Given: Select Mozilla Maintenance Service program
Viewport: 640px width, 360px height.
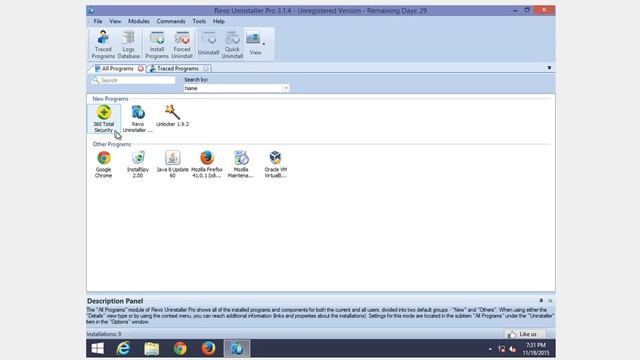Looking at the screenshot, I should (241, 164).
